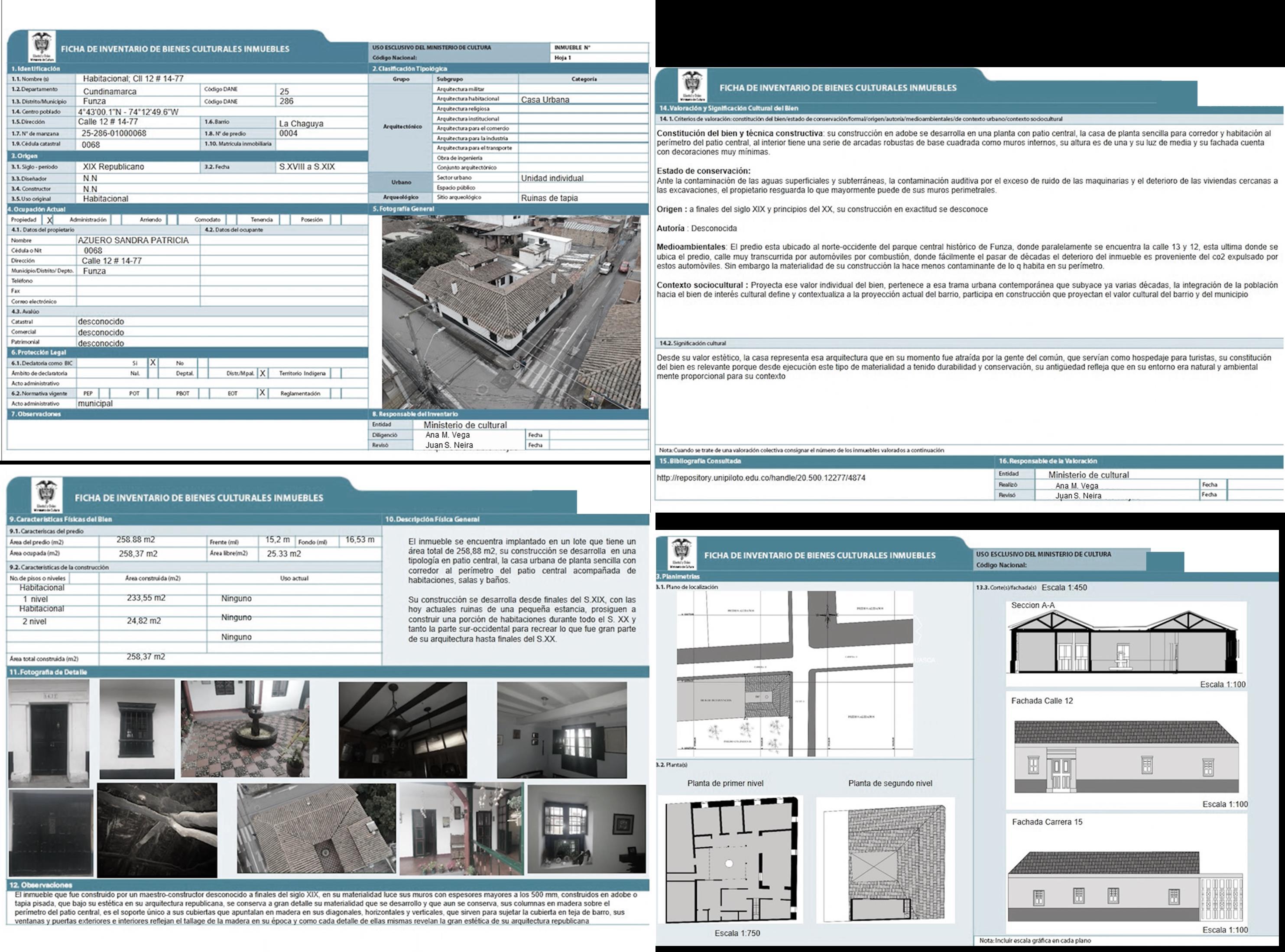Open the Planta de primer nivel floor plan
The width and height of the screenshot is (1285, 952).
click(x=731, y=861)
